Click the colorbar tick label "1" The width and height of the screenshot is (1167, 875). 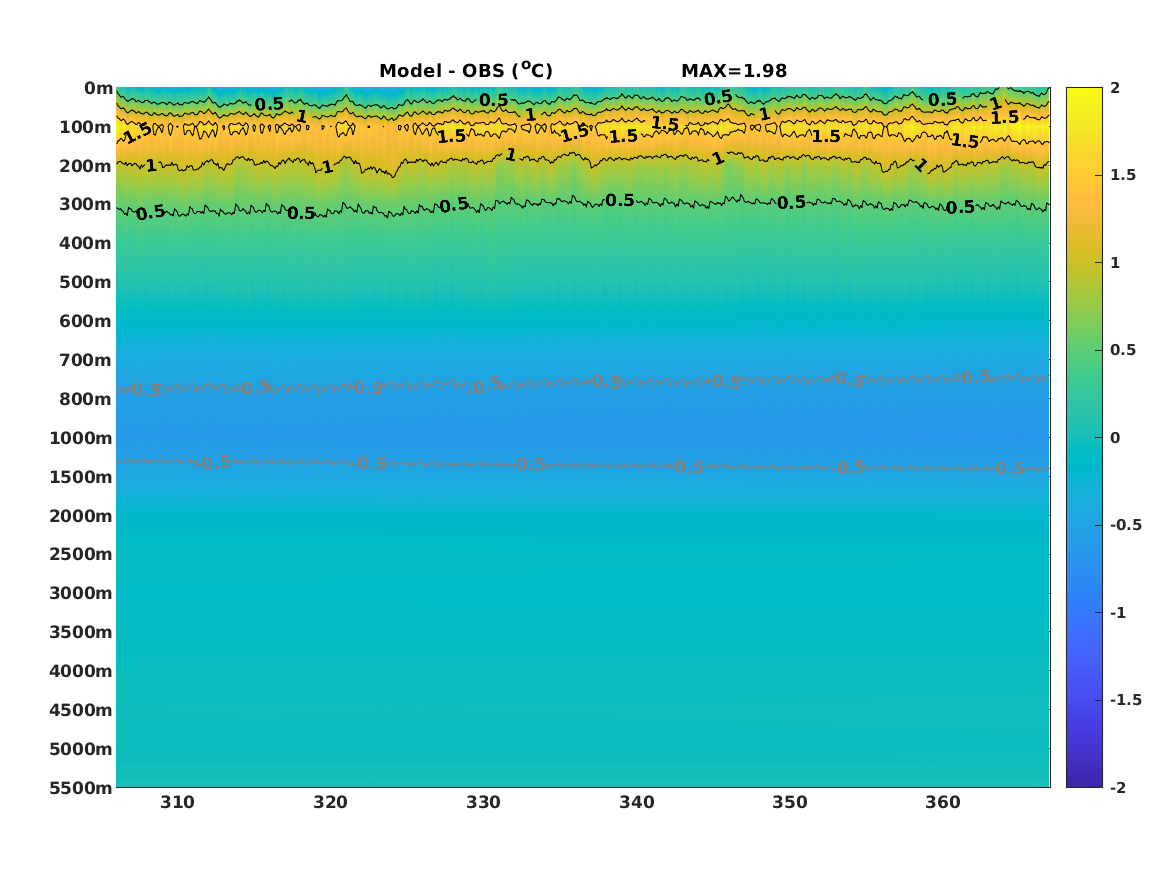coord(1115,263)
